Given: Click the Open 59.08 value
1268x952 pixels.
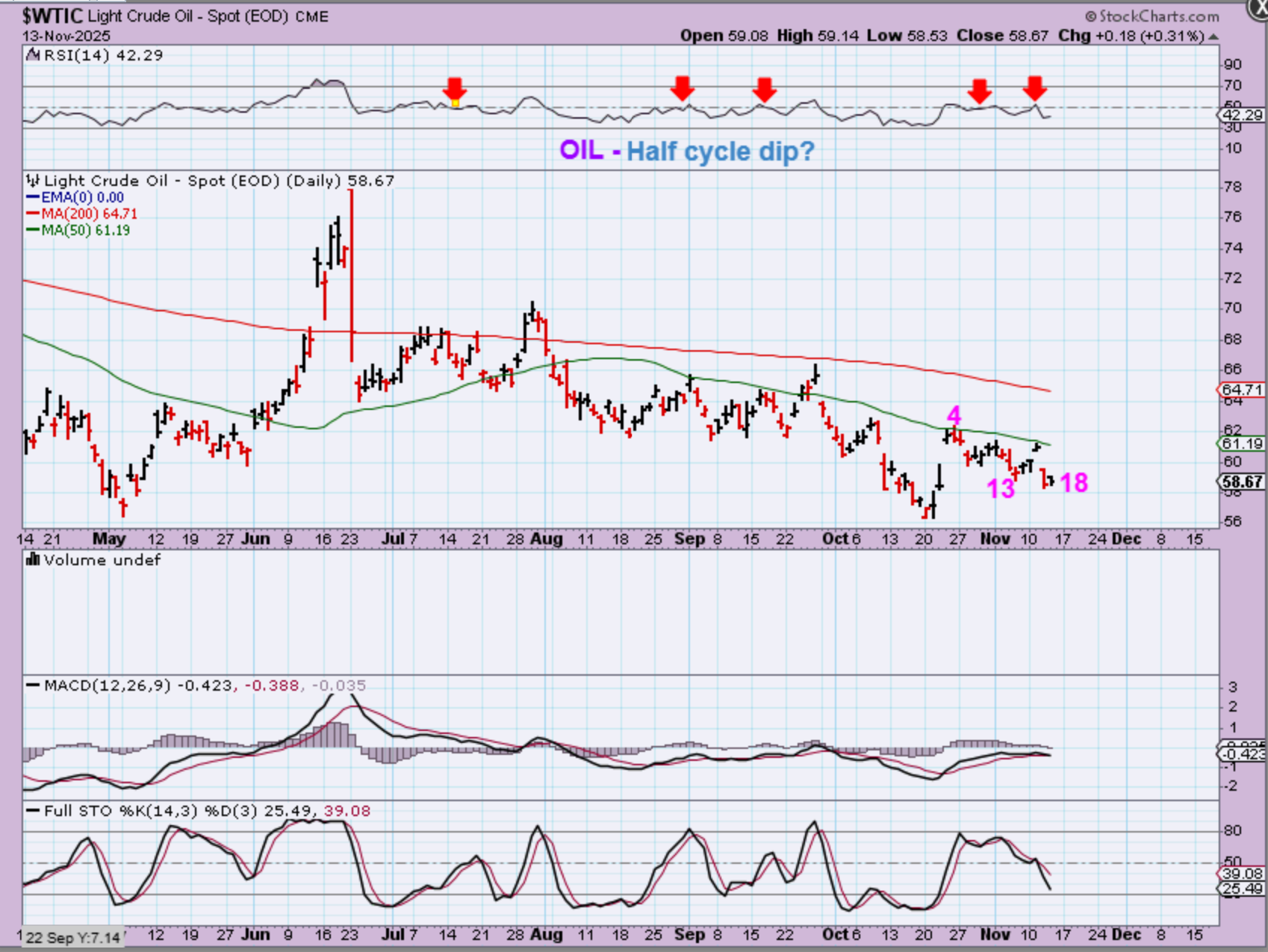Looking at the screenshot, I should pyautogui.click(x=724, y=36).
